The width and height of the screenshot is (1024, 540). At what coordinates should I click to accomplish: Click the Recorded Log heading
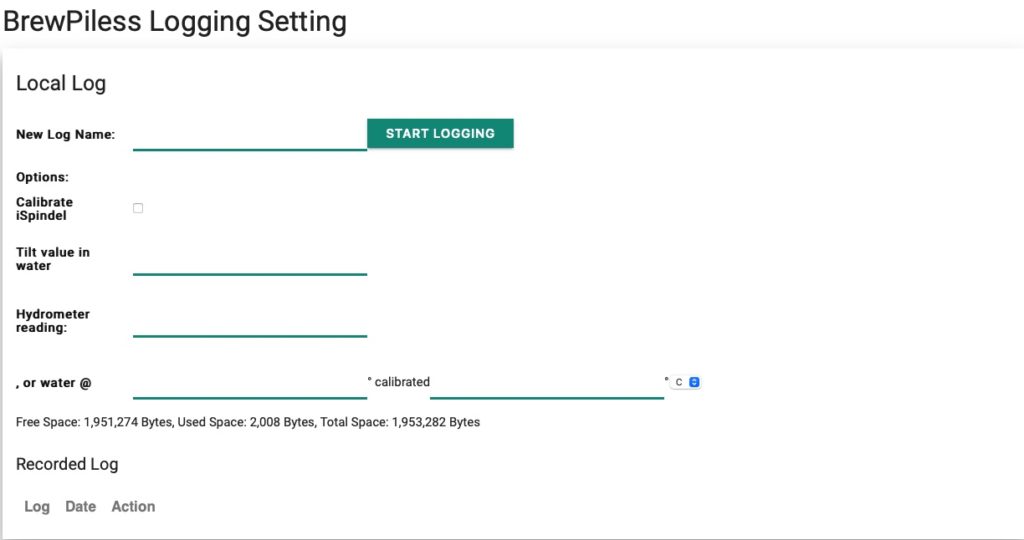click(x=67, y=464)
